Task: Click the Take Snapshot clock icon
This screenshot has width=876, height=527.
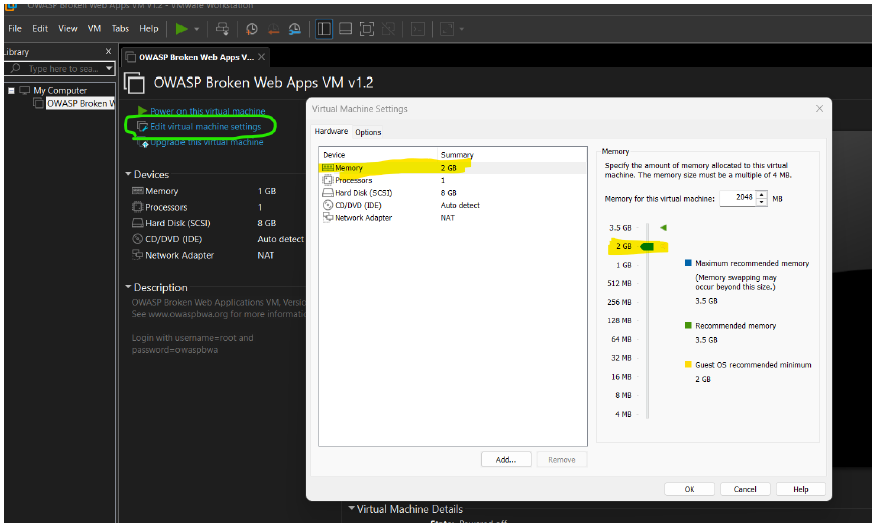Action: pyautogui.click(x=252, y=29)
